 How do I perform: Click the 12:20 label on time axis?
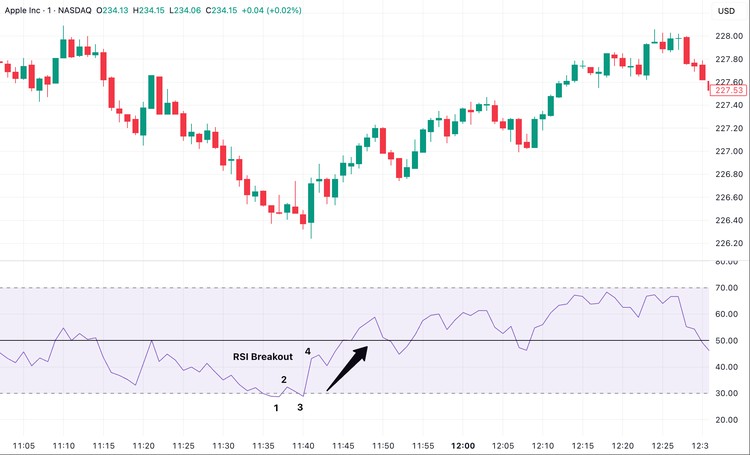pyautogui.click(x=622, y=444)
